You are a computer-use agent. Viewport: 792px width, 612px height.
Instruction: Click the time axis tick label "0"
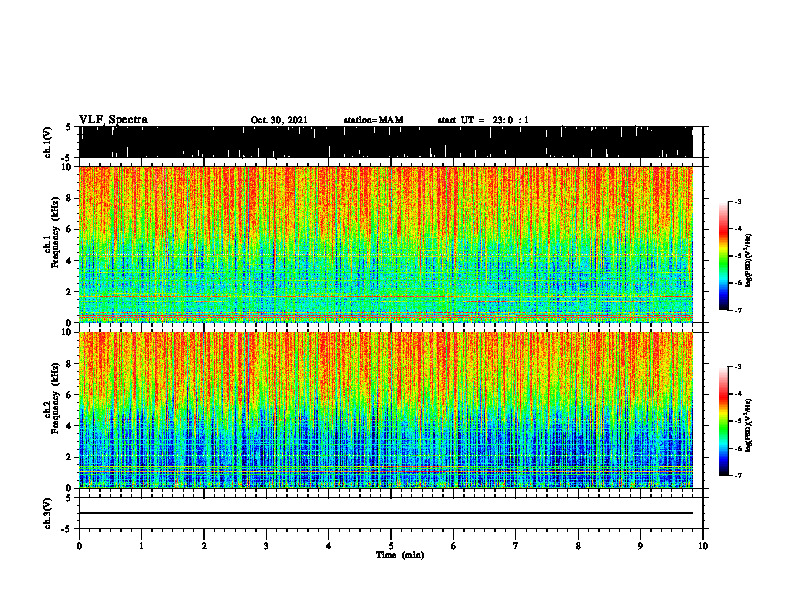click(x=79, y=546)
